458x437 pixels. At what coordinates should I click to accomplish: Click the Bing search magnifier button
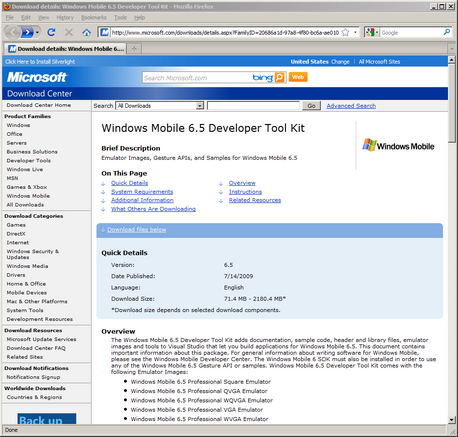tap(279, 77)
